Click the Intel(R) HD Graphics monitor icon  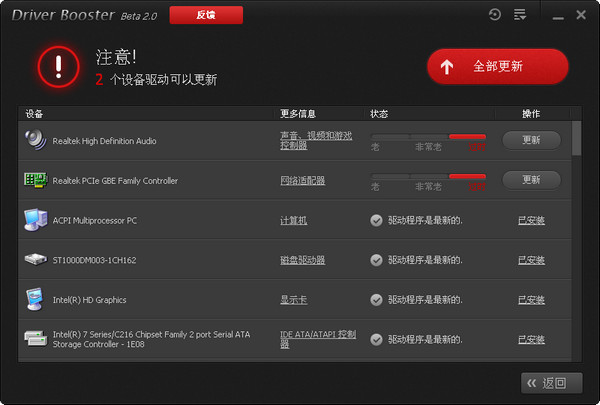click(x=34, y=299)
